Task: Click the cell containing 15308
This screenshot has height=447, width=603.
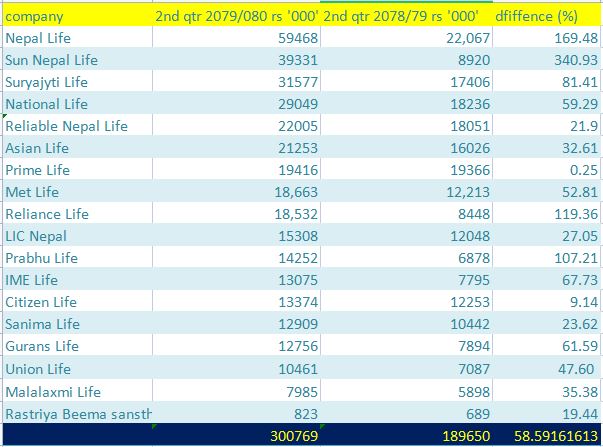Action: (x=237, y=235)
